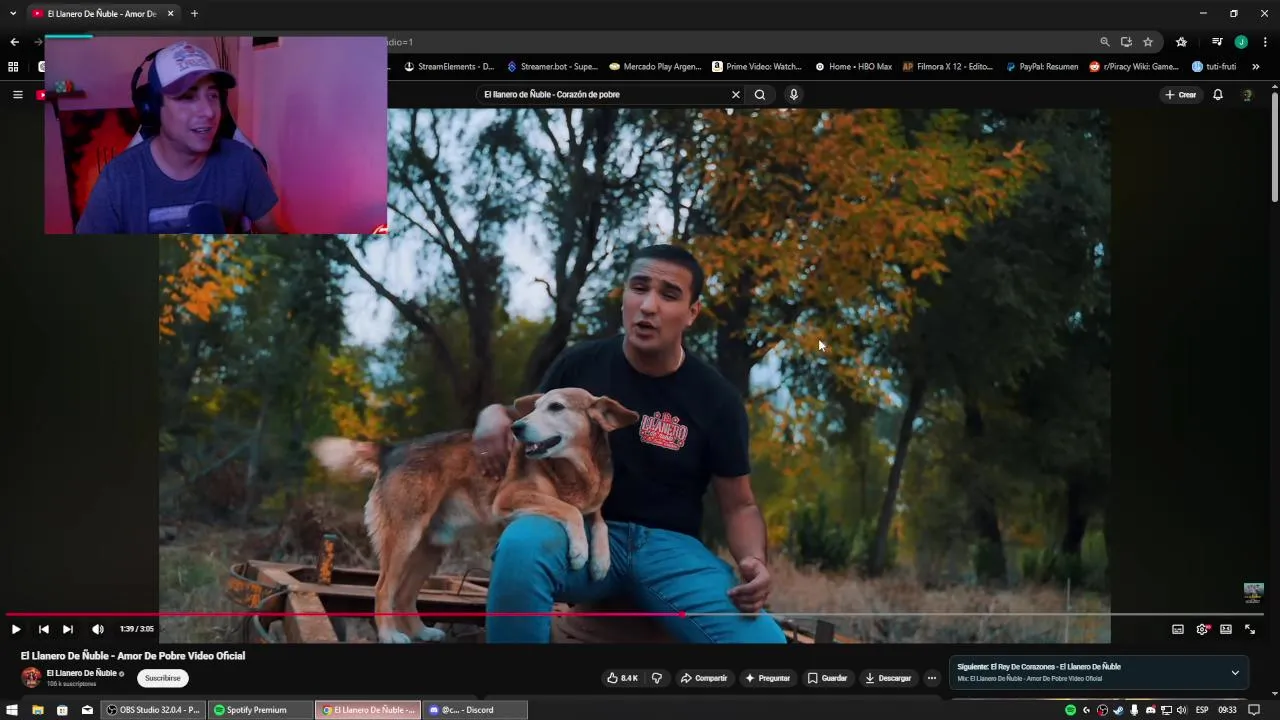This screenshot has width=1280, height=720.
Task: Switch to OBS Studio in taskbar
Action: point(154,710)
